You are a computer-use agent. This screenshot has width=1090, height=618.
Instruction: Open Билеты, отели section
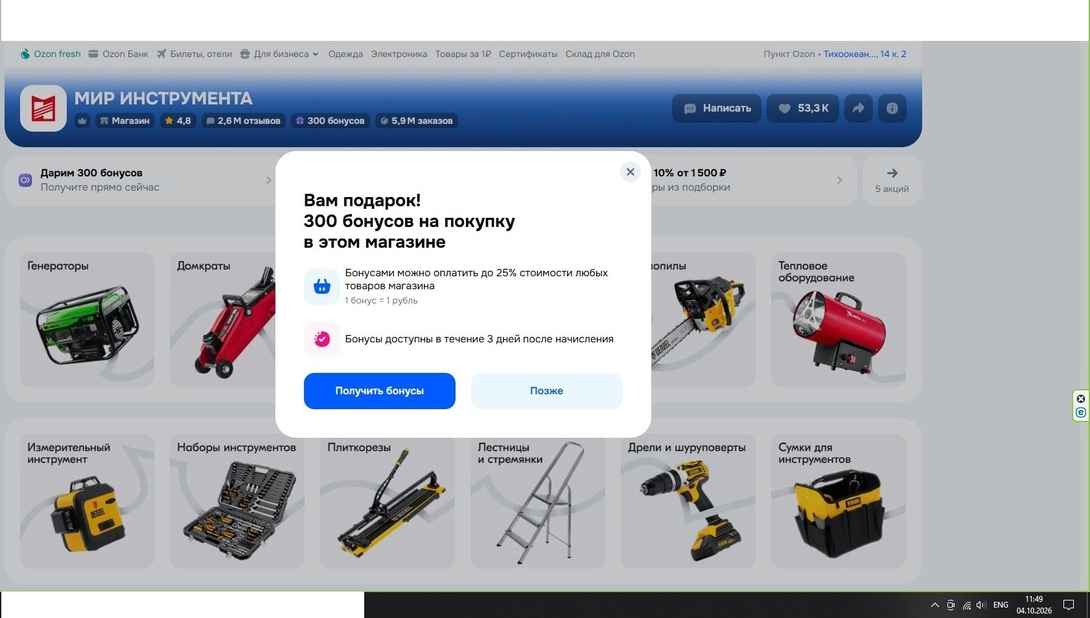194,54
